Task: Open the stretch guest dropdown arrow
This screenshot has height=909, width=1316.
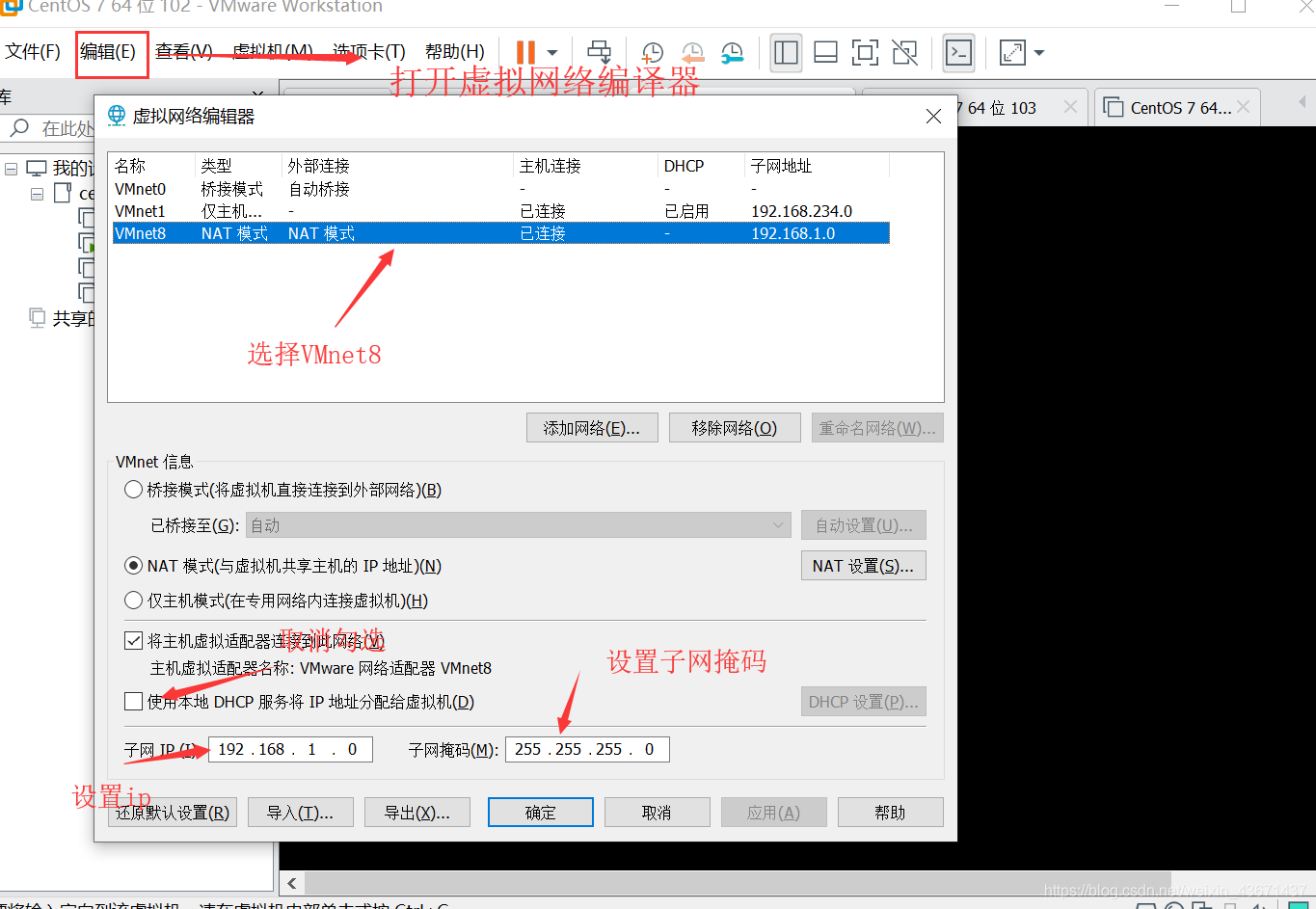Action: (1039, 53)
